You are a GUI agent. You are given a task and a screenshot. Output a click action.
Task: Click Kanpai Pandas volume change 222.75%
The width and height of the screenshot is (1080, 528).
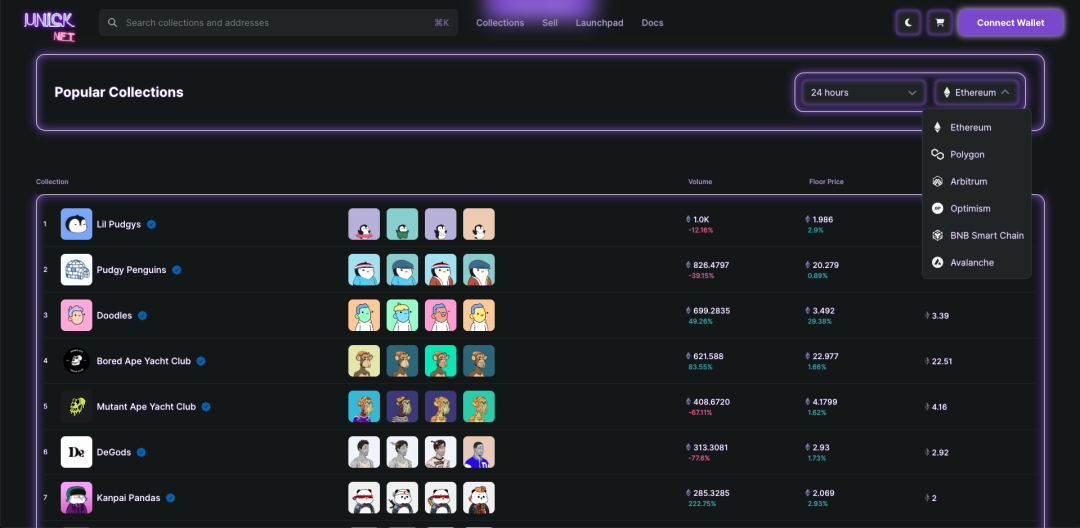pos(702,504)
